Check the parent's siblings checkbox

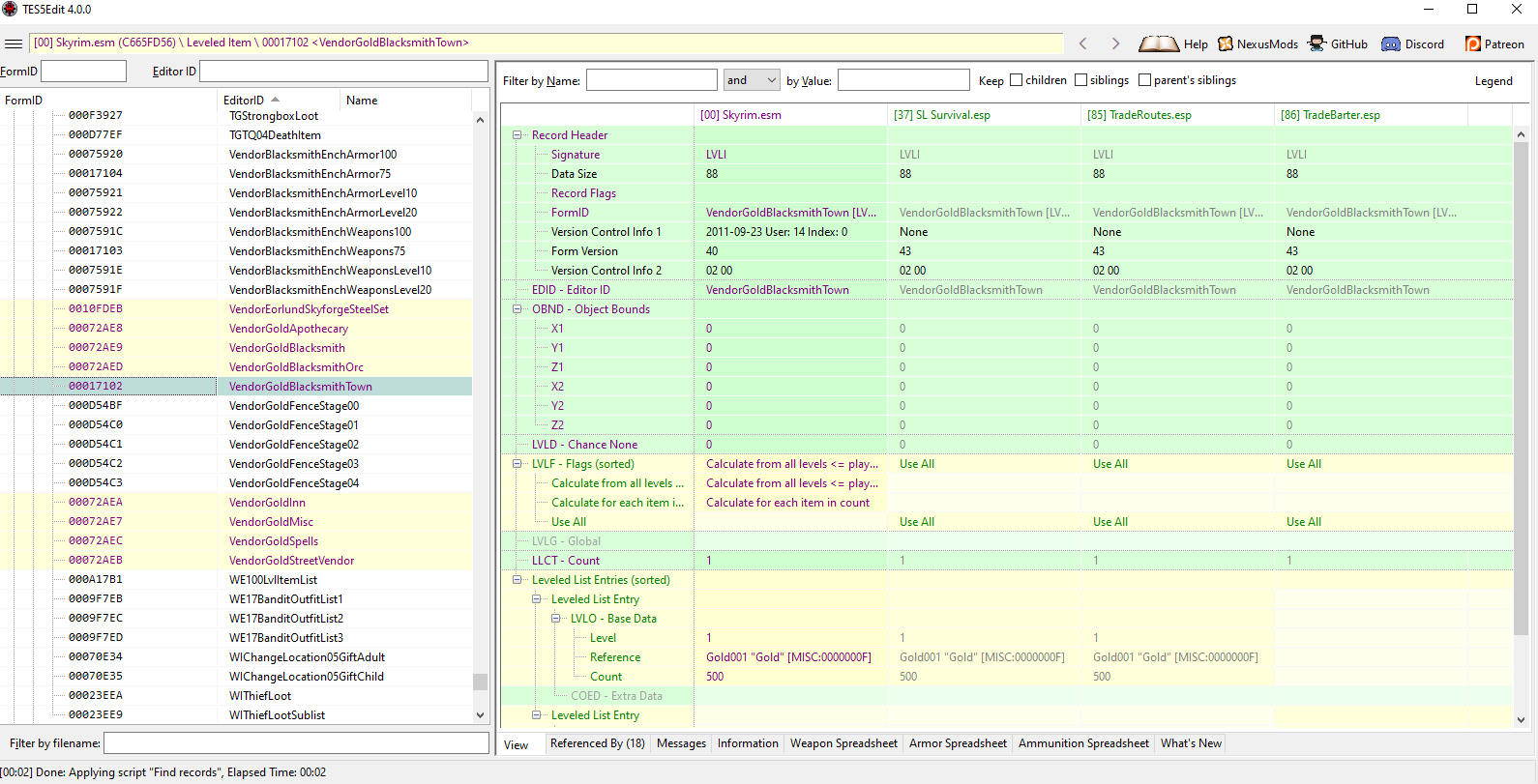(x=1144, y=80)
